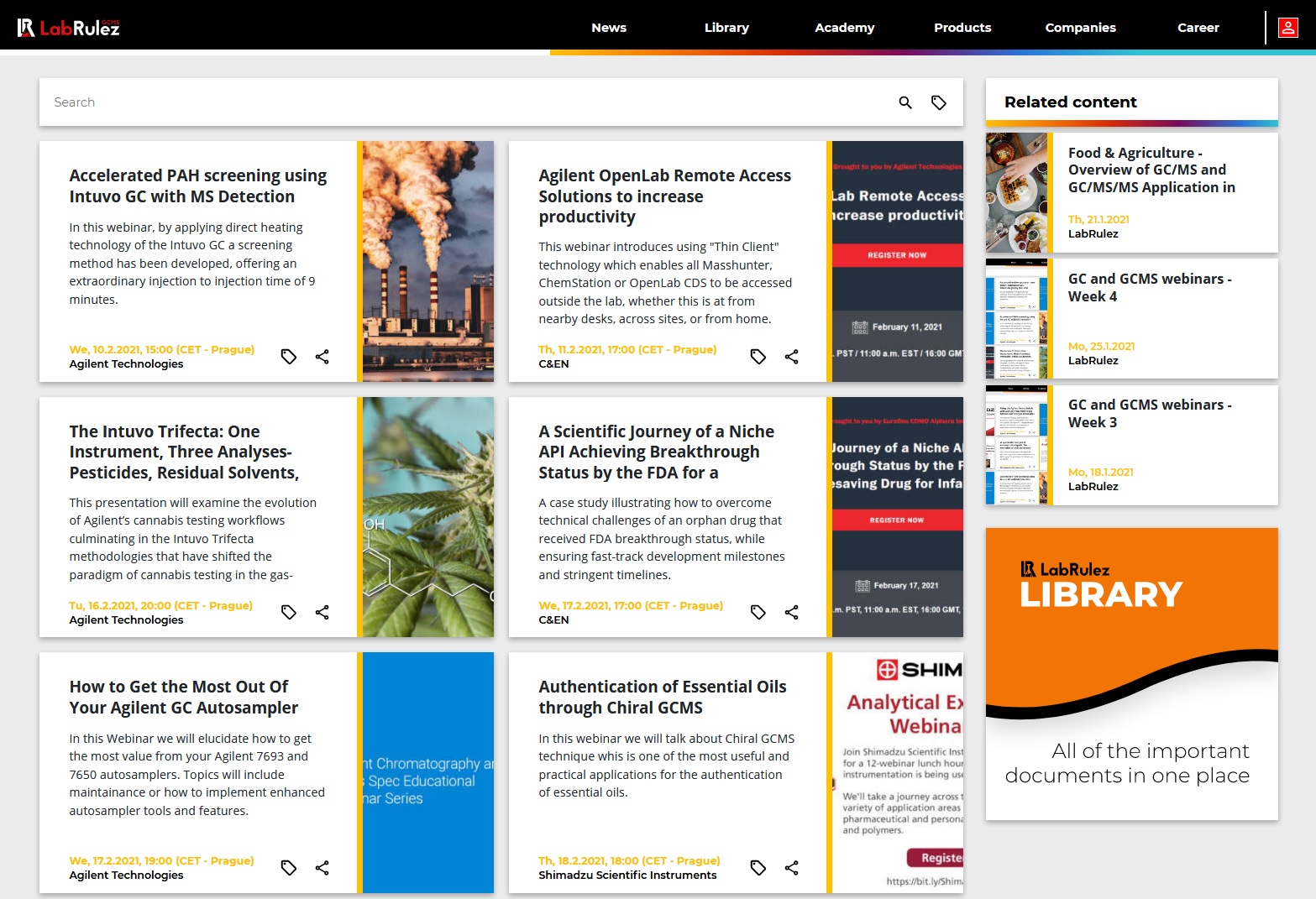The width and height of the screenshot is (1316, 899).
Task: Share the Authentication of Essential Oils webinar
Action: pos(791,868)
